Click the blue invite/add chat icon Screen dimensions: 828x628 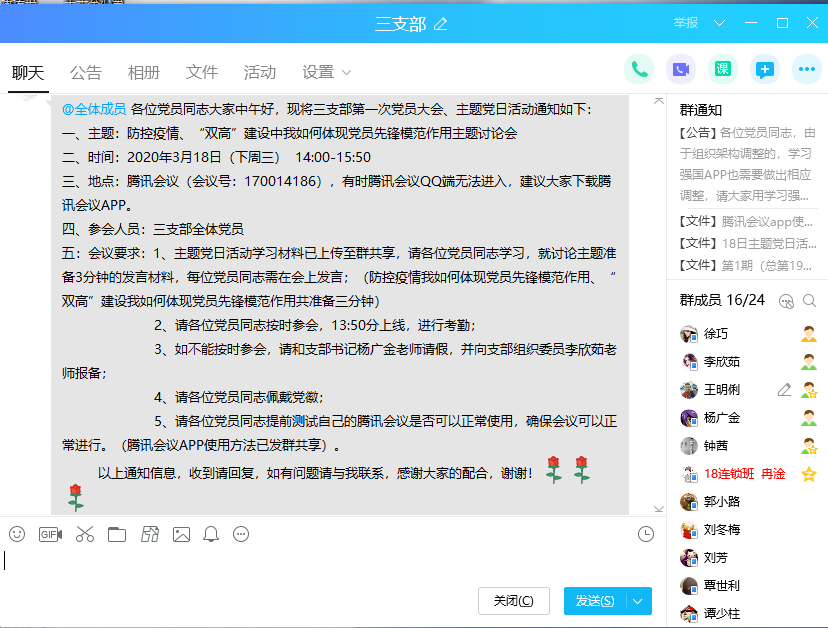[765, 69]
